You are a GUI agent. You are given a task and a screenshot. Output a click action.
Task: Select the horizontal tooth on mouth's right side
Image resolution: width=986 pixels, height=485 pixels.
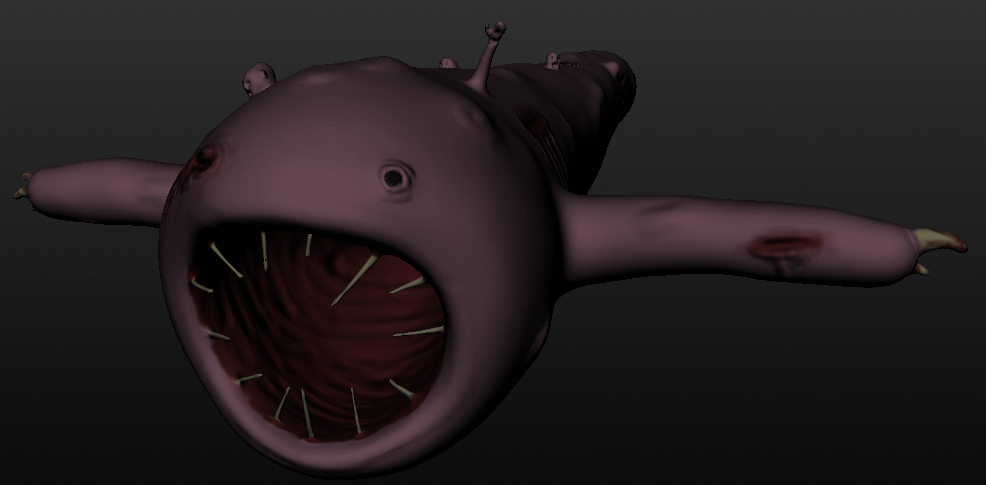tap(418, 331)
